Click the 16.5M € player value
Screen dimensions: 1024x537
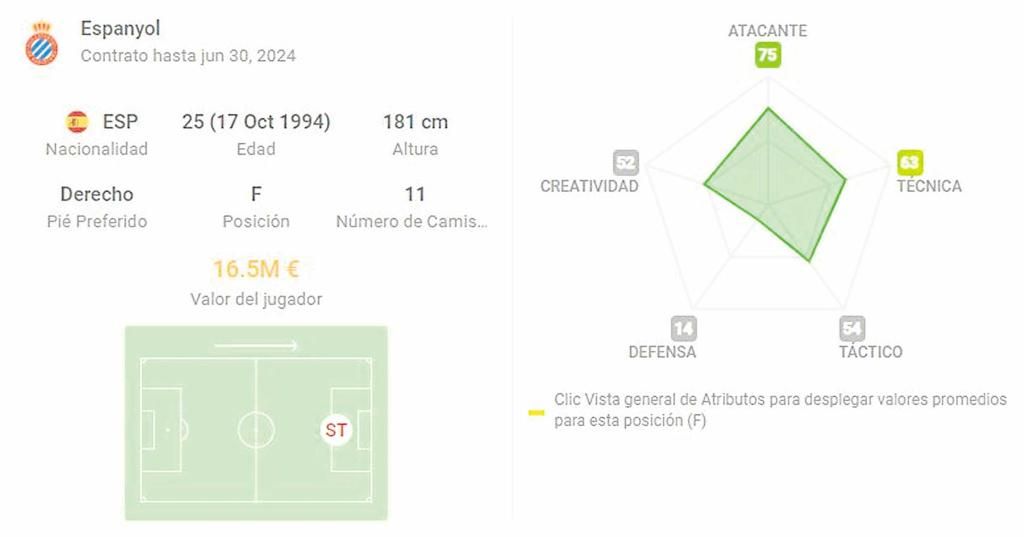pos(256,269)
